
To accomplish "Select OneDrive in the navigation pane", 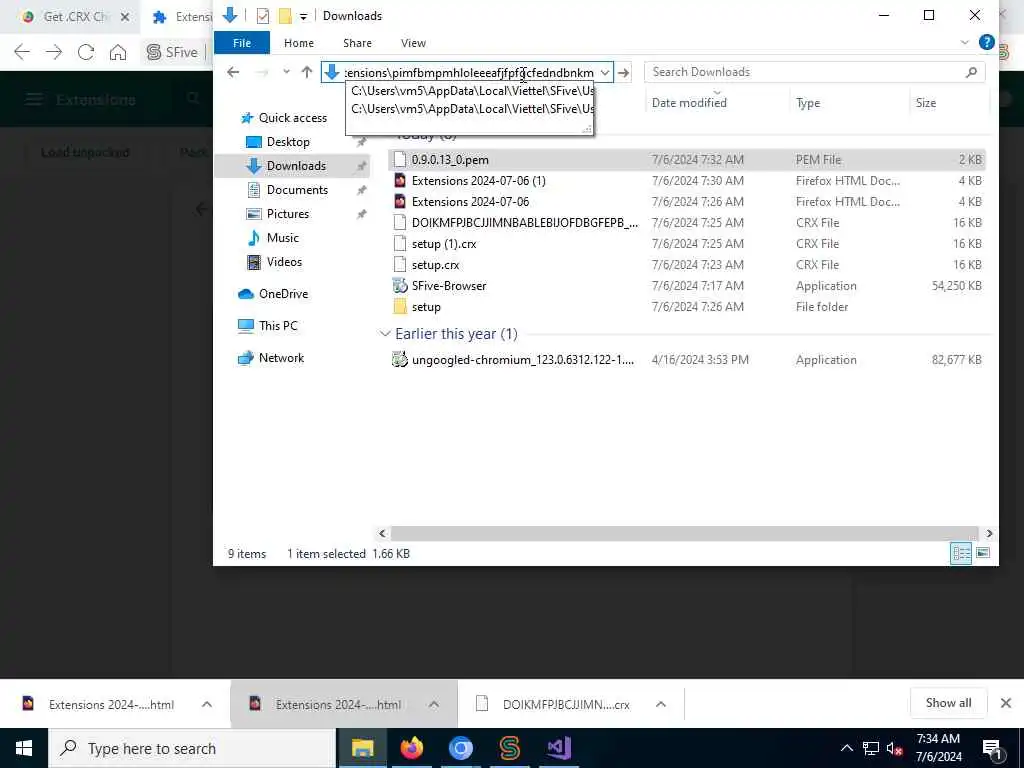I will pyautogui.click(x=283, y=294).
